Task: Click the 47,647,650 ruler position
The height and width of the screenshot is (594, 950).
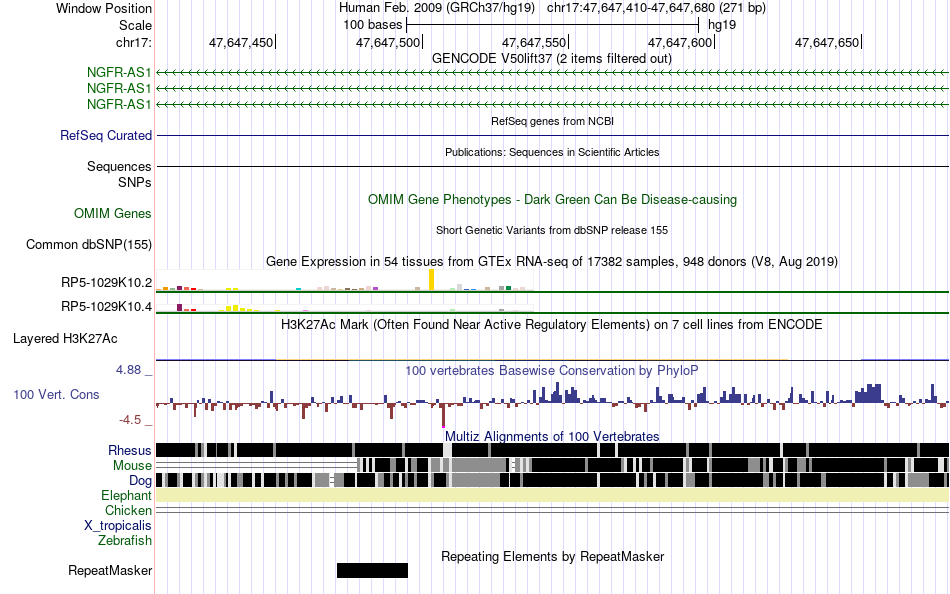Action: 827,42
